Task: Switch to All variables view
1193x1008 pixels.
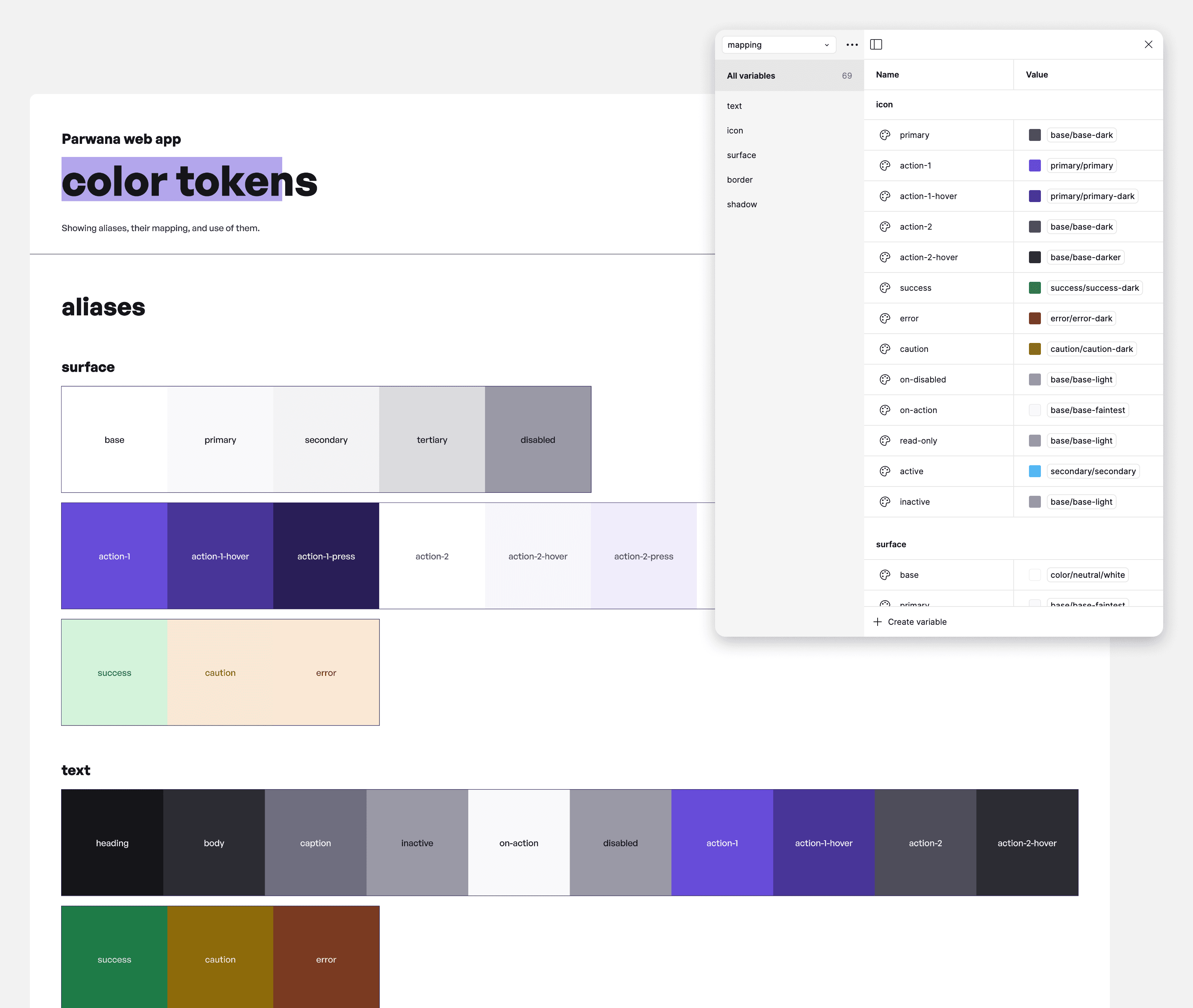Action: point(751,75)
